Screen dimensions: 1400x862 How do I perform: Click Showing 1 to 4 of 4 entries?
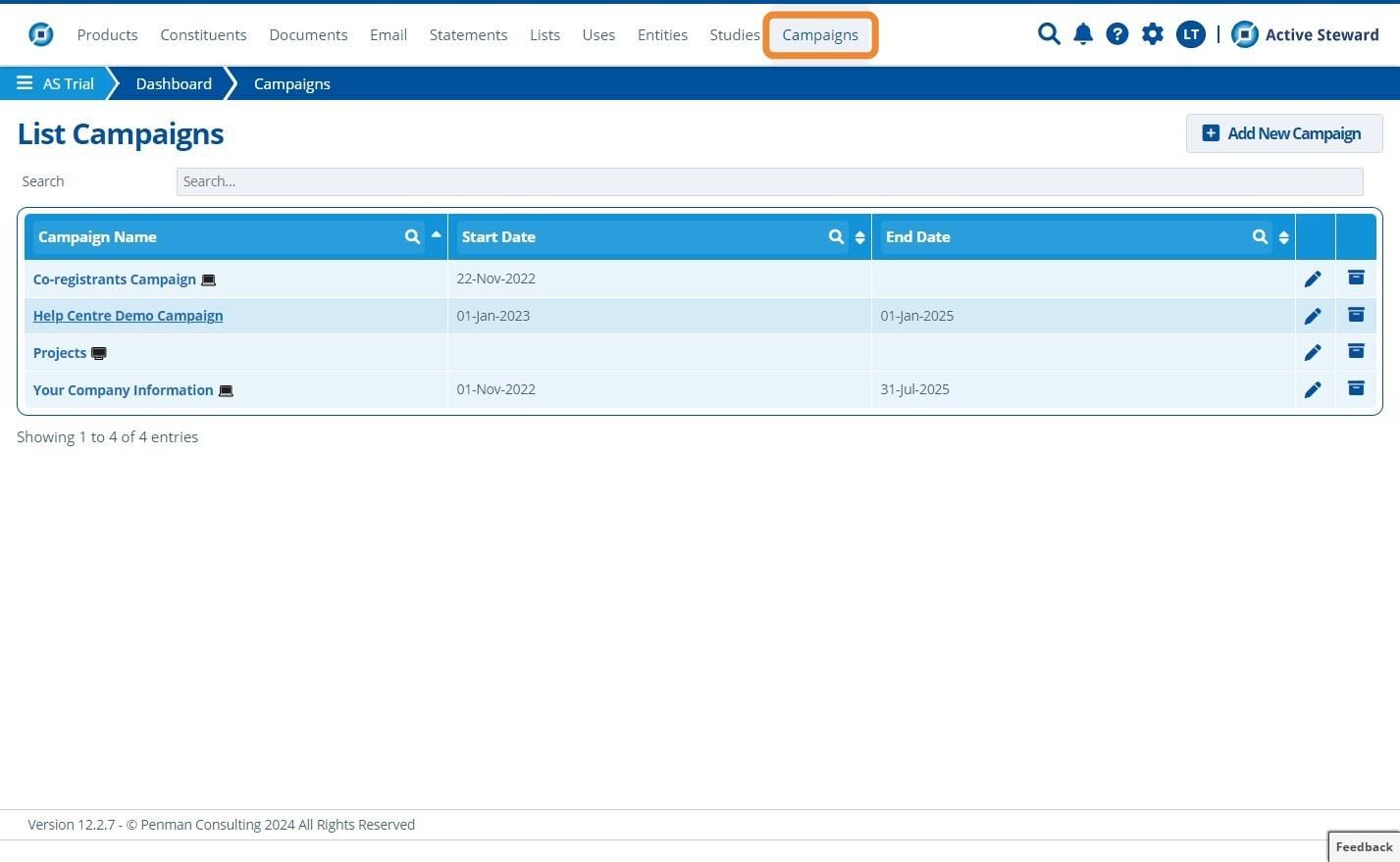point(107,437)
